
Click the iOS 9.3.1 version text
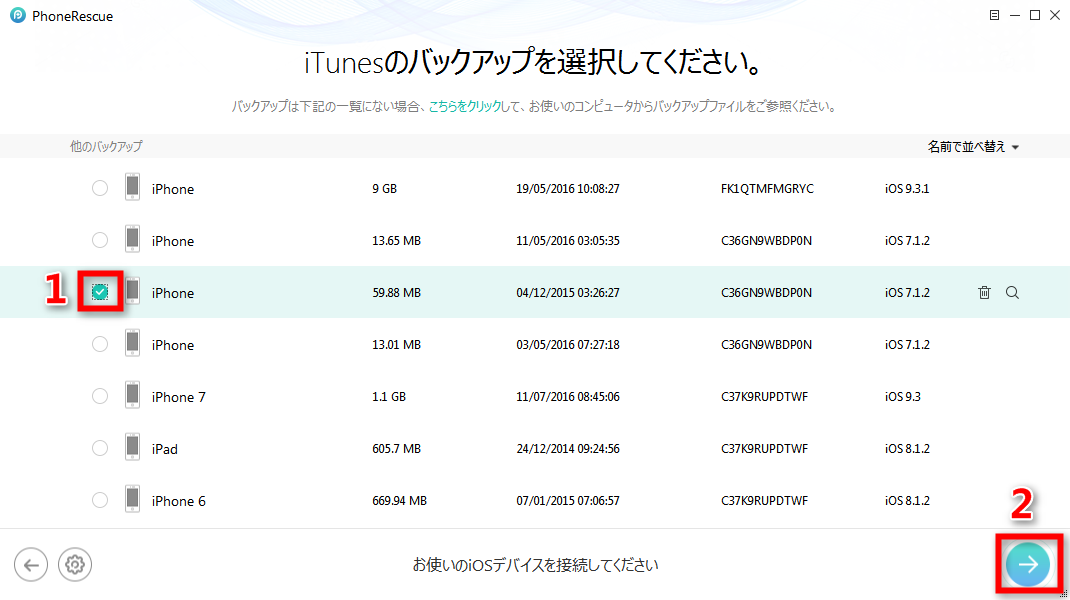pyautogui.click(x=907, y=189)
